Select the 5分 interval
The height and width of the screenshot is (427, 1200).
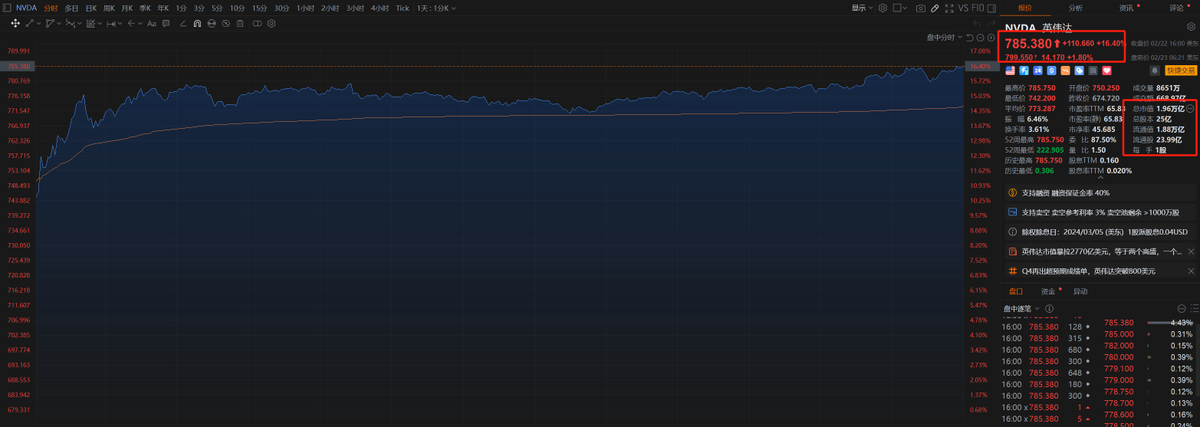click(x=217, y=8)
